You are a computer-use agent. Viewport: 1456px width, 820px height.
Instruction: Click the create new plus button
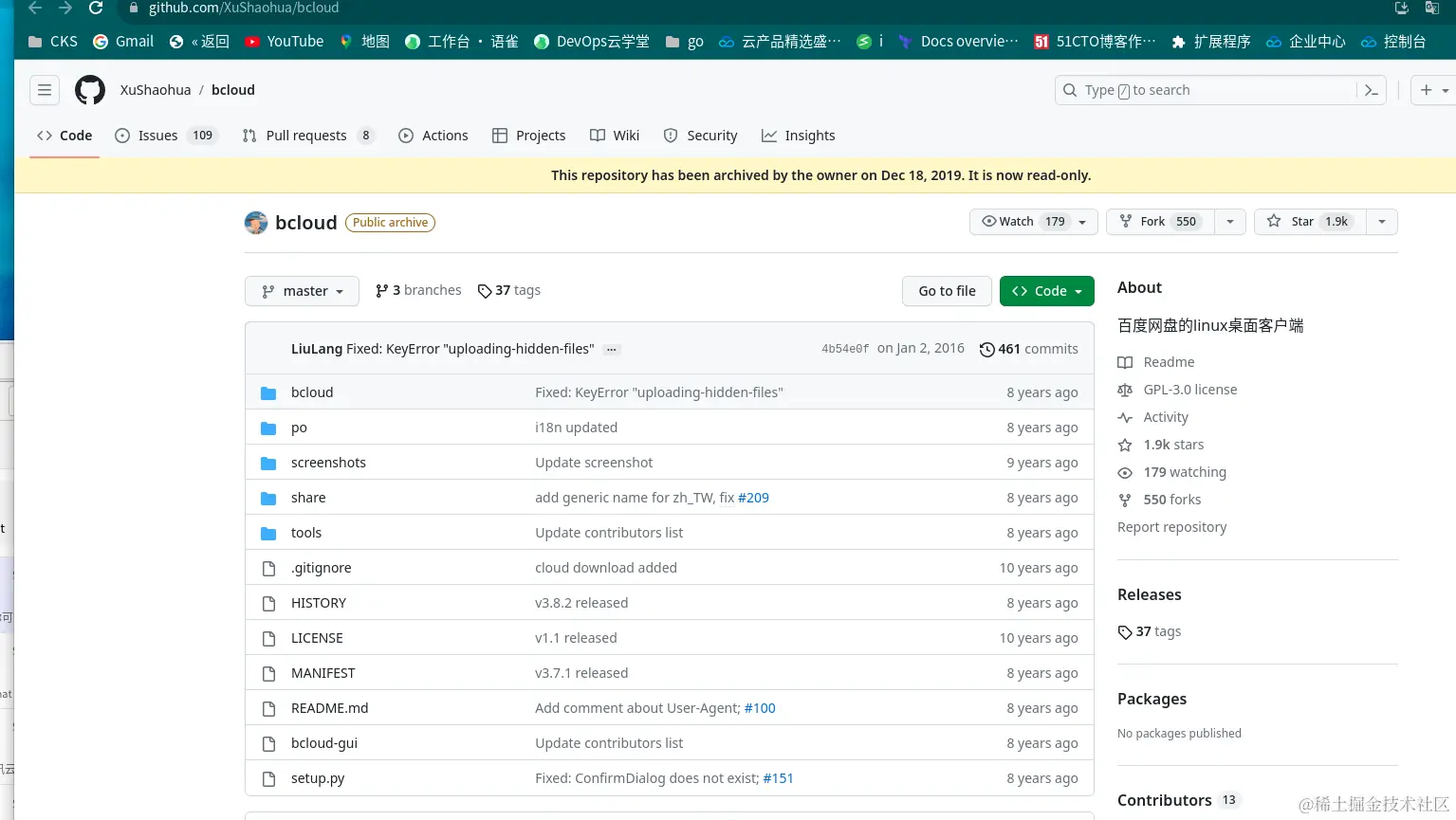pos(1432,90)
